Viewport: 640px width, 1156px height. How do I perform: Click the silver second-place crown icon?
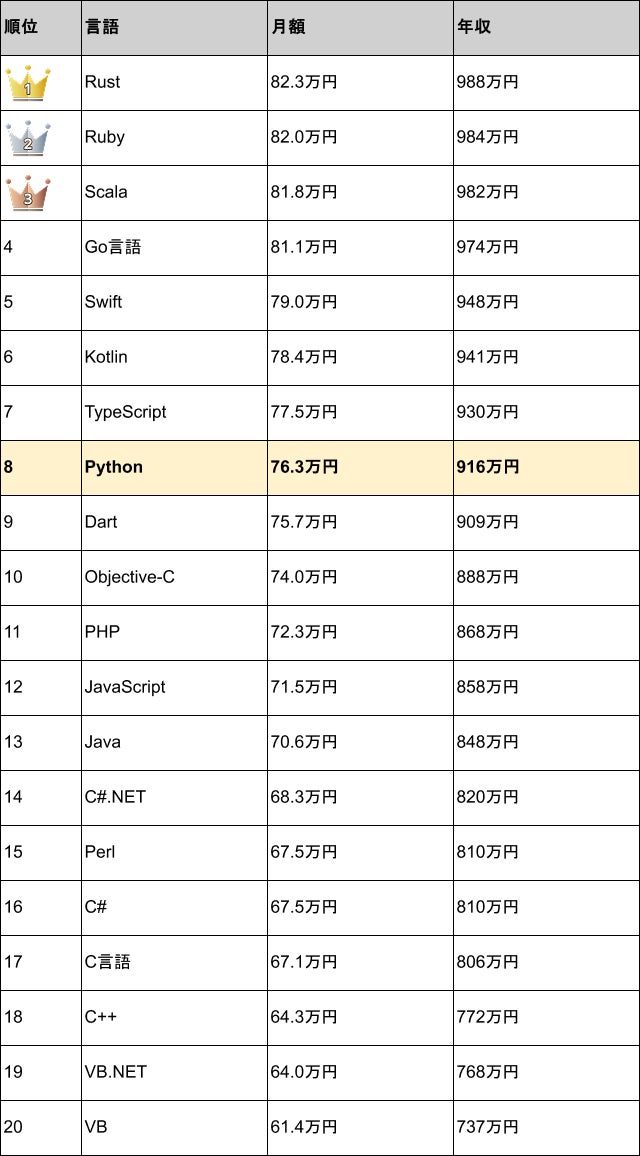pyautogui.click(x=28, y=138)
